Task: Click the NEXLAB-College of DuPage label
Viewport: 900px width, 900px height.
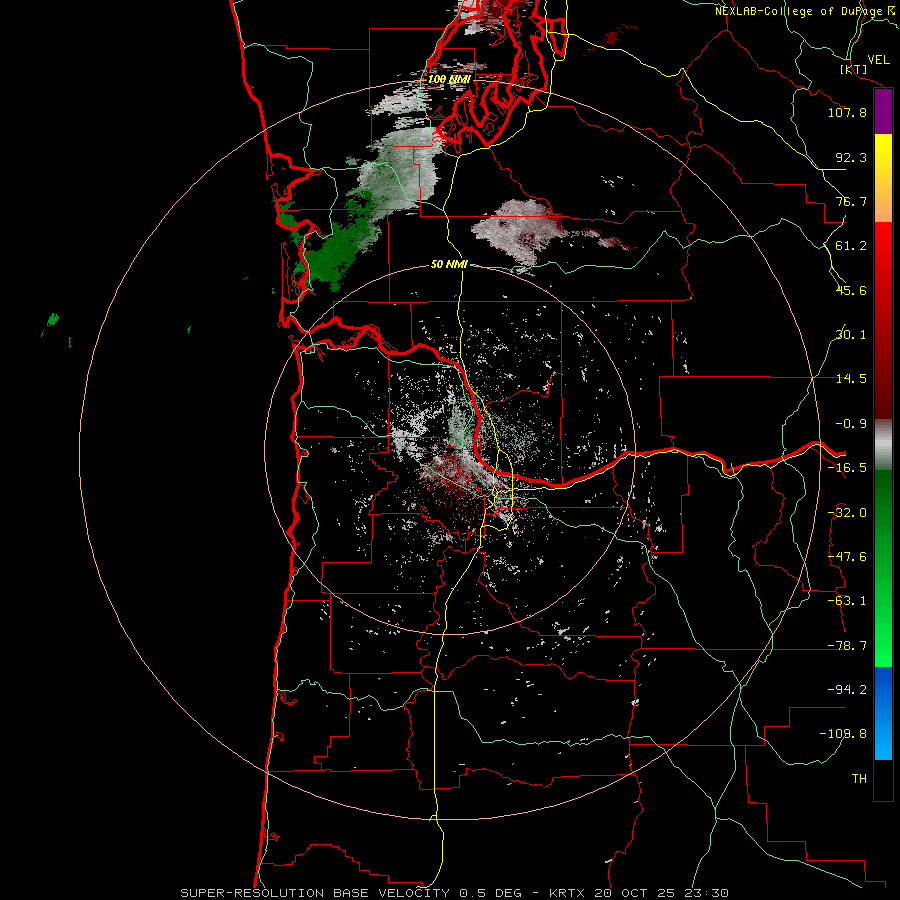Action: tap(806, 11)
